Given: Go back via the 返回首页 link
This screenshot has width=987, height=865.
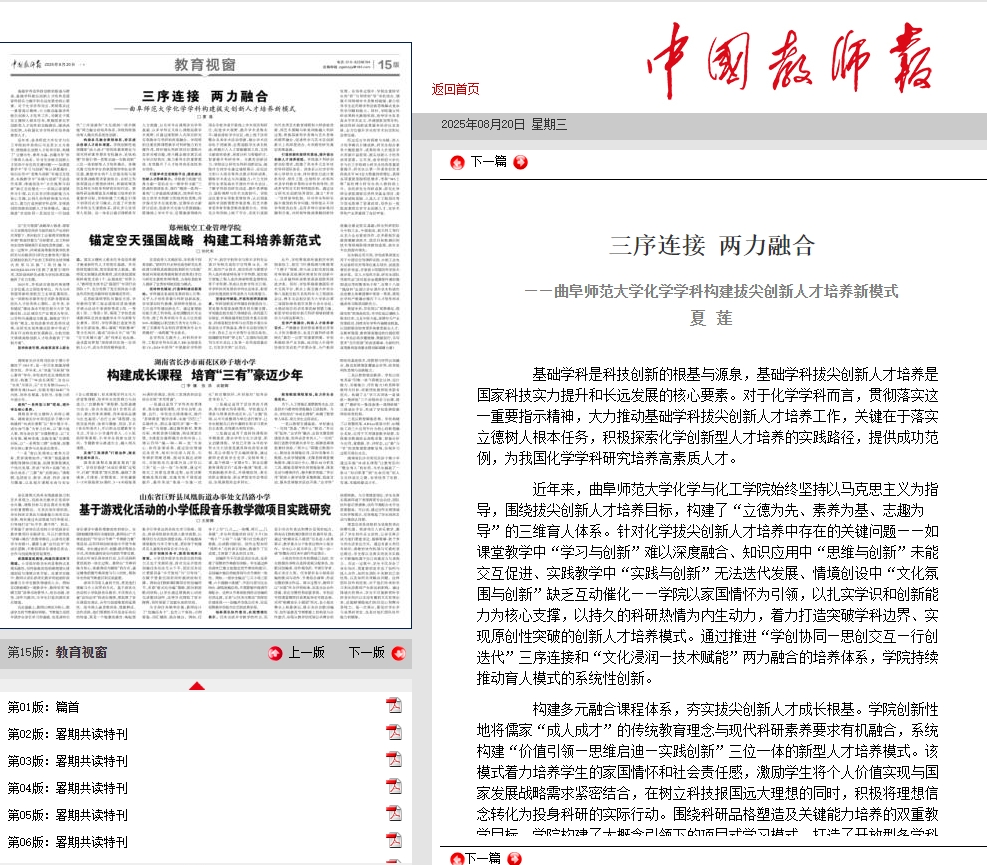Looking at the screenshot, I should pyautogui.click(x=455, y=89).
